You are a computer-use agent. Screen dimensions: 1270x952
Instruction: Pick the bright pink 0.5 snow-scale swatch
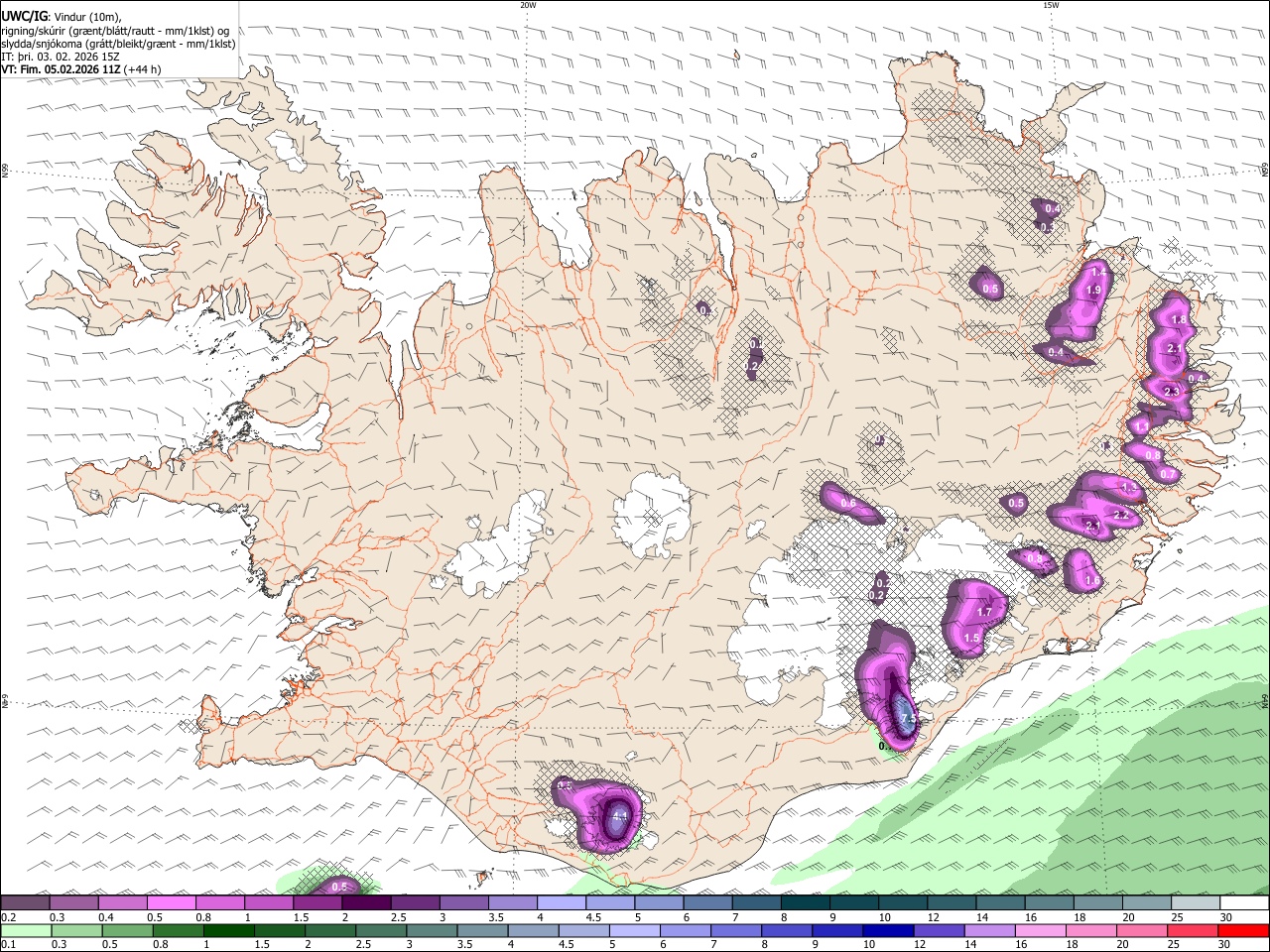(x=171, y=903)
